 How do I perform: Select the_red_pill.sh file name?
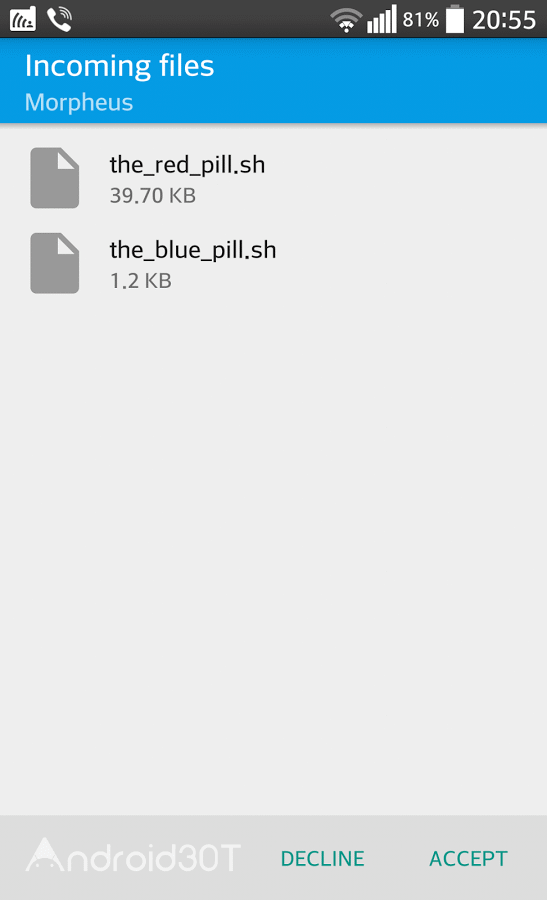tap(187, 165)
